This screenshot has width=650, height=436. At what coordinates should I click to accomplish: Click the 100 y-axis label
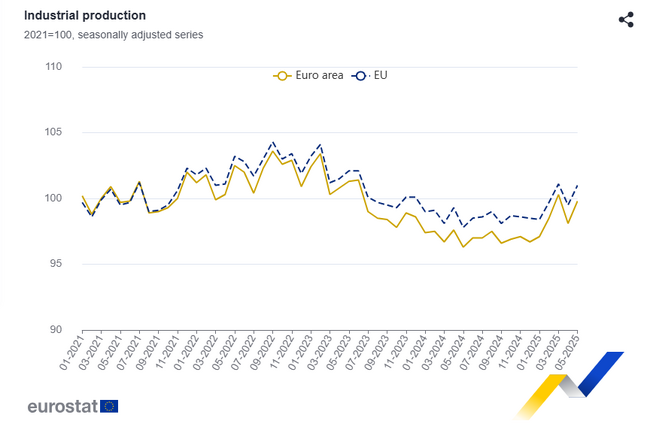click(x=54, y=198)
